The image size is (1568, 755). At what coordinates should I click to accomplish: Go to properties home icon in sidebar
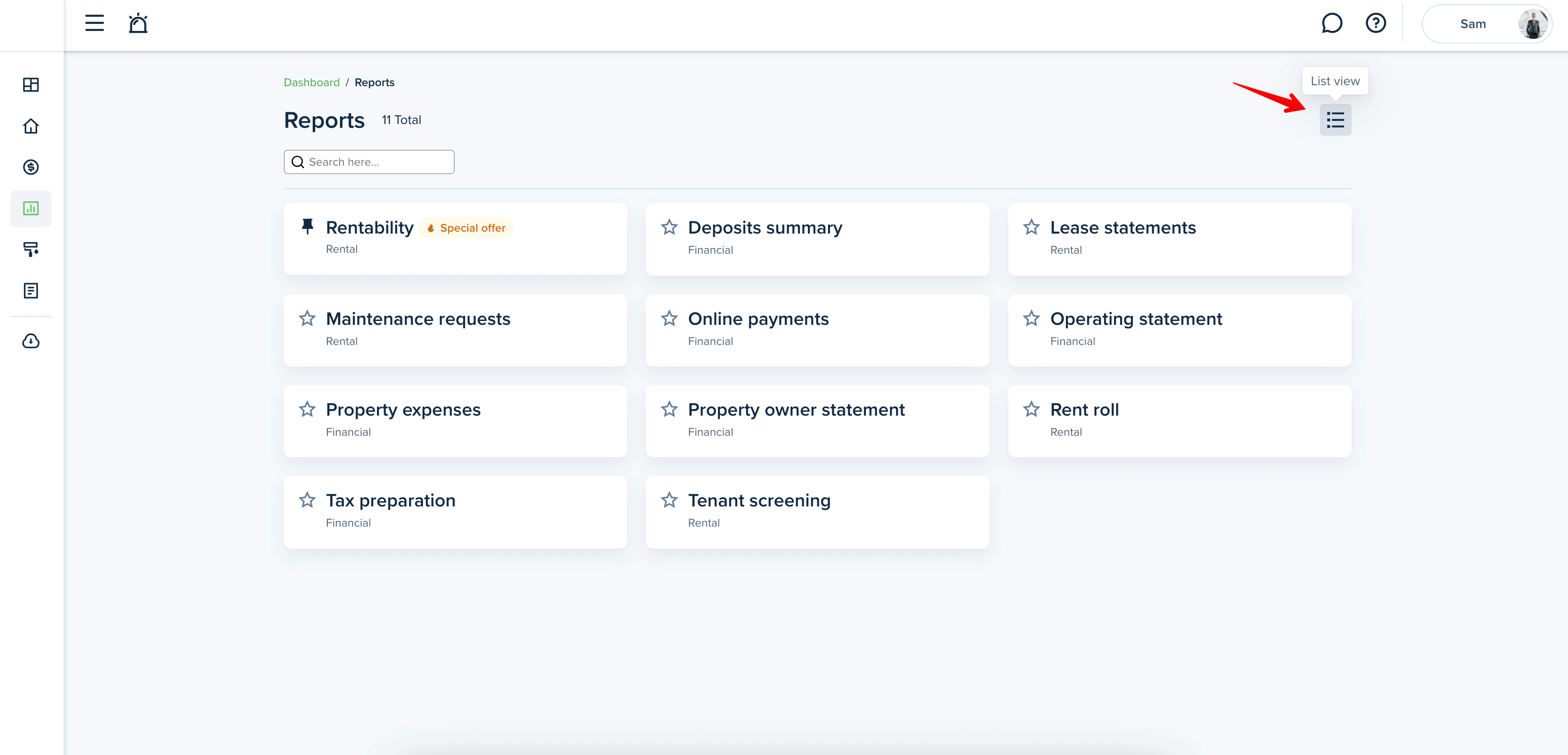[x=31, y=126]
